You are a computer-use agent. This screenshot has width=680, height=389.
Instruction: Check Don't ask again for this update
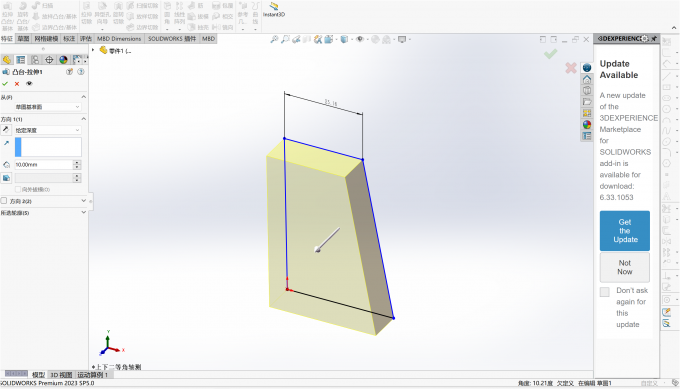[605, 291]
